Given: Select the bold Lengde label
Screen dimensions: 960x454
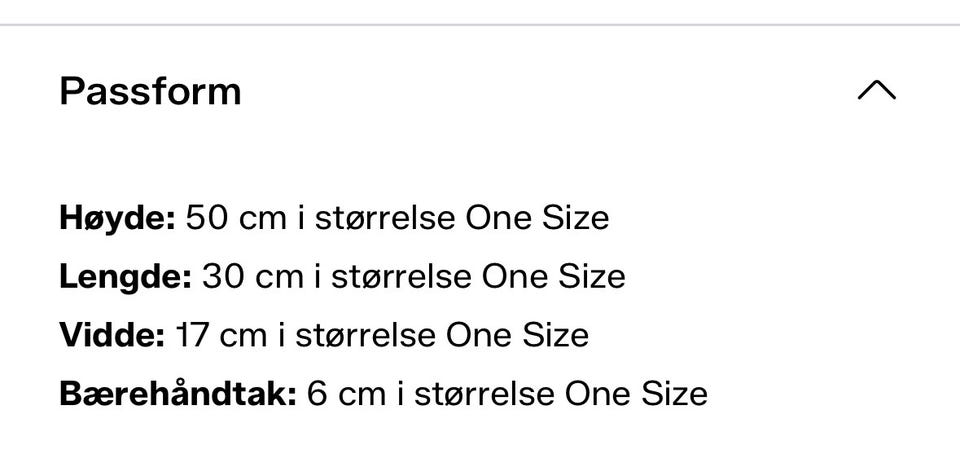Looking at the screenshot, I should [x=126, y=277].
